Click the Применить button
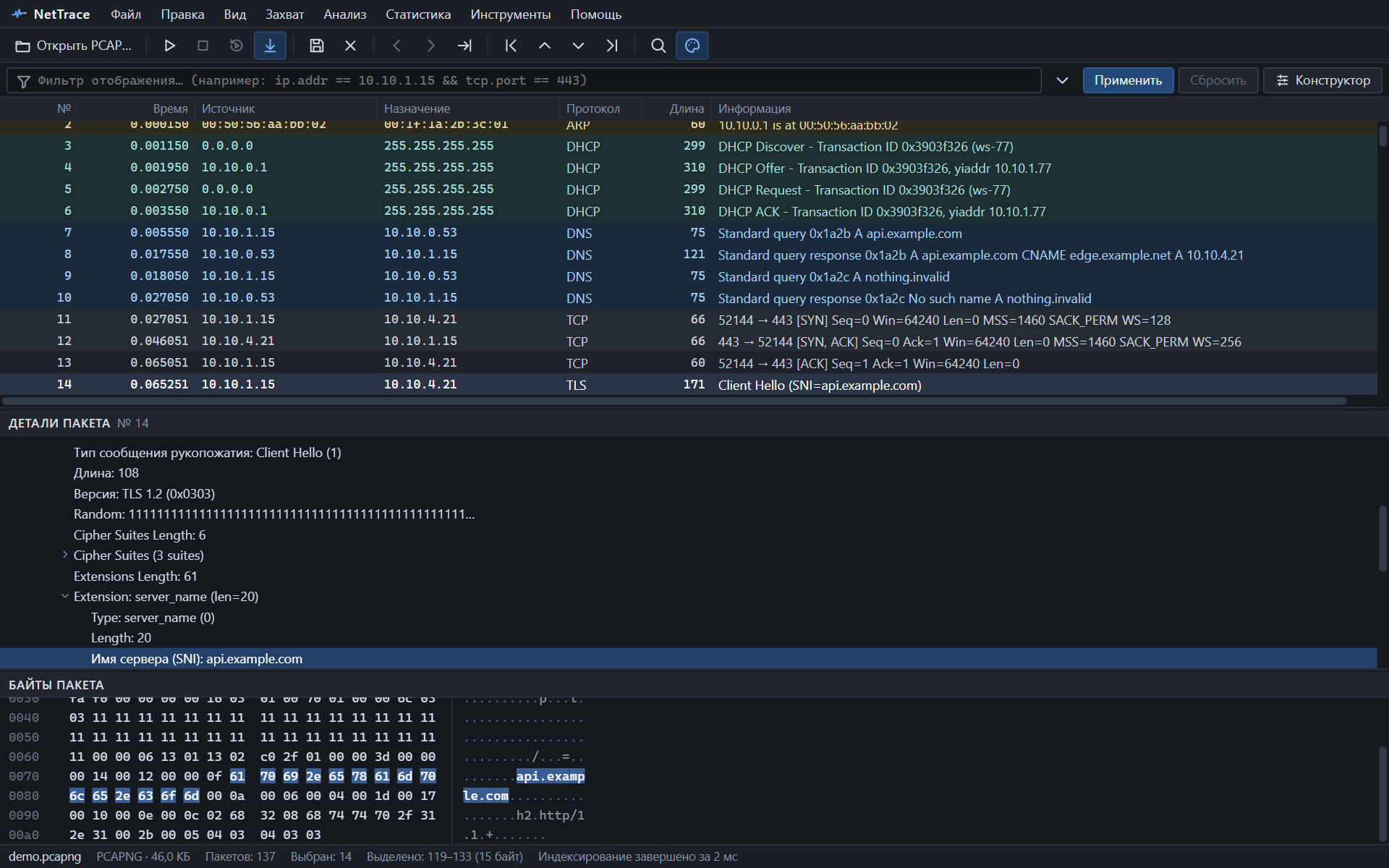The width and height of the screenshot is (1389, 868). tap(1128, 80)
